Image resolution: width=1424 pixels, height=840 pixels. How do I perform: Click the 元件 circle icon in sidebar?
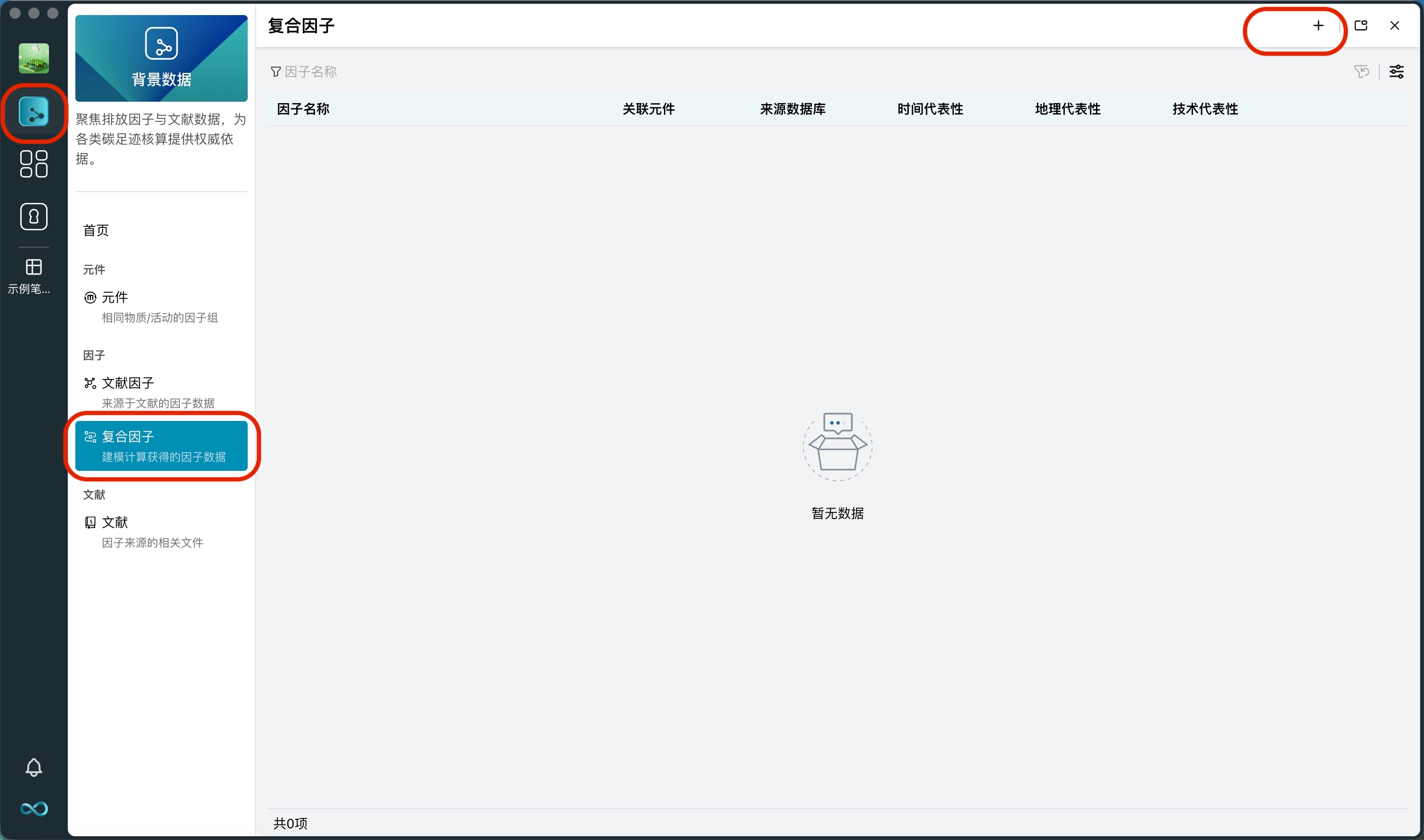90,297
